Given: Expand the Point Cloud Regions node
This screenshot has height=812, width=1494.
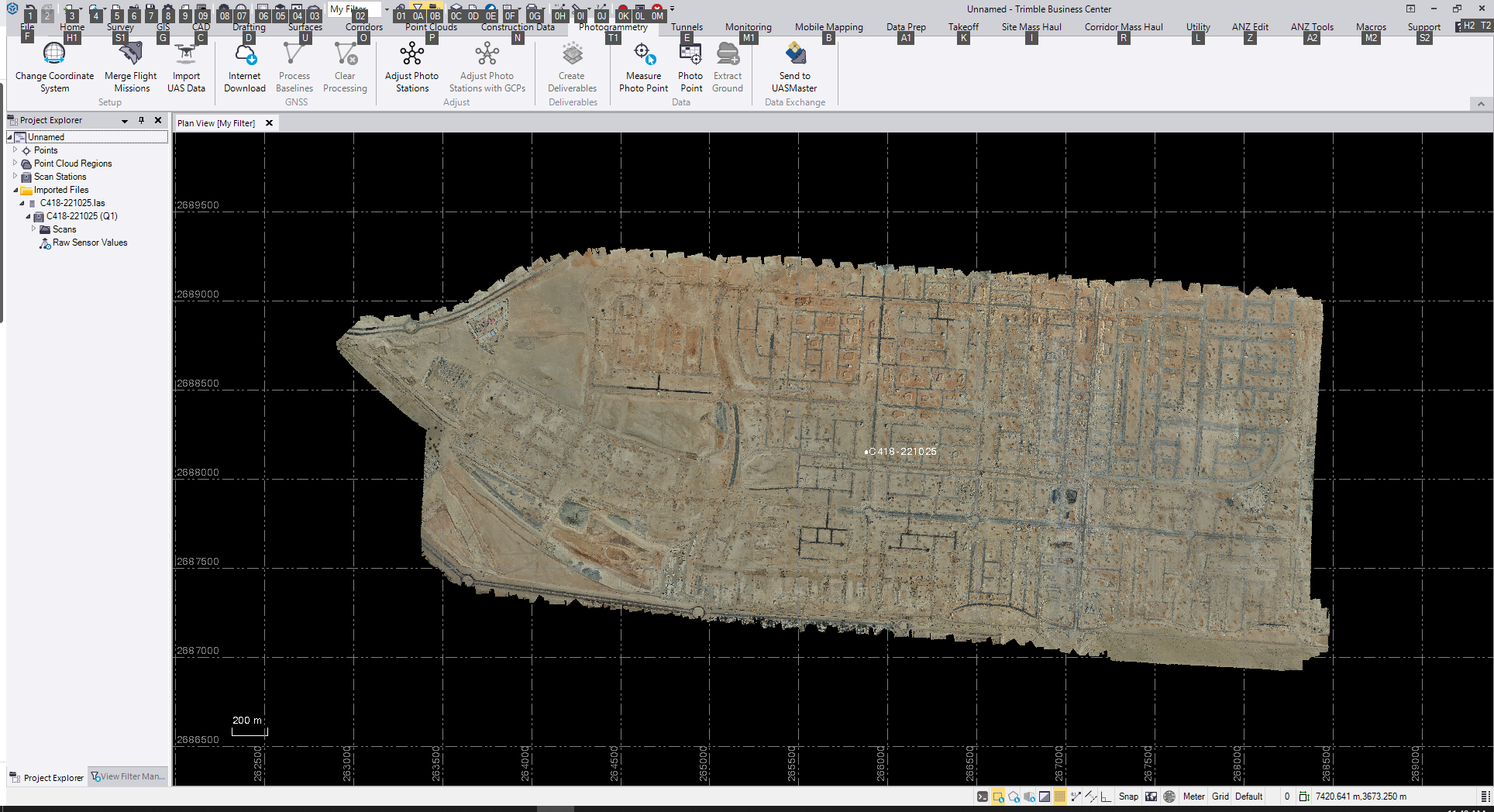Looking at the screenshot, I should tap(15, 163).
